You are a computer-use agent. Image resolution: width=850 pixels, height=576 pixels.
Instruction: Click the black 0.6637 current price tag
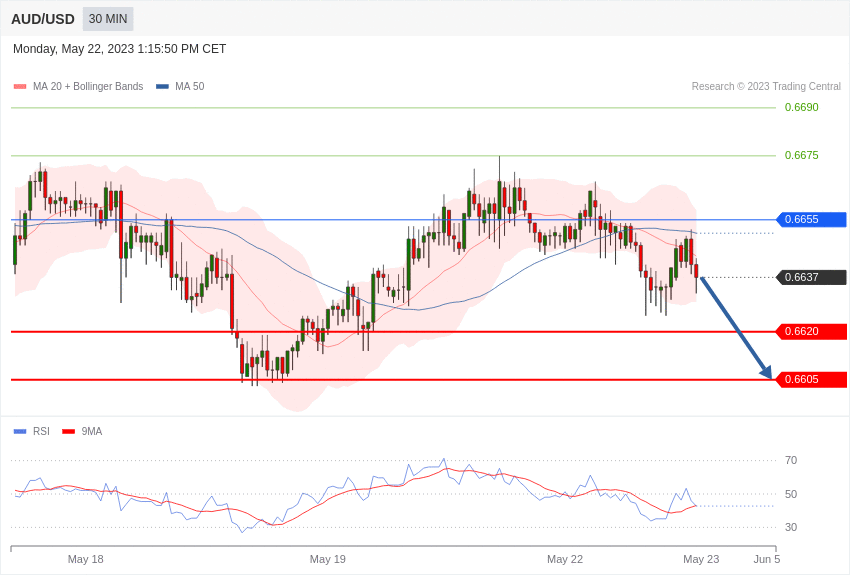pyautogui.click(x=811, y=277)
